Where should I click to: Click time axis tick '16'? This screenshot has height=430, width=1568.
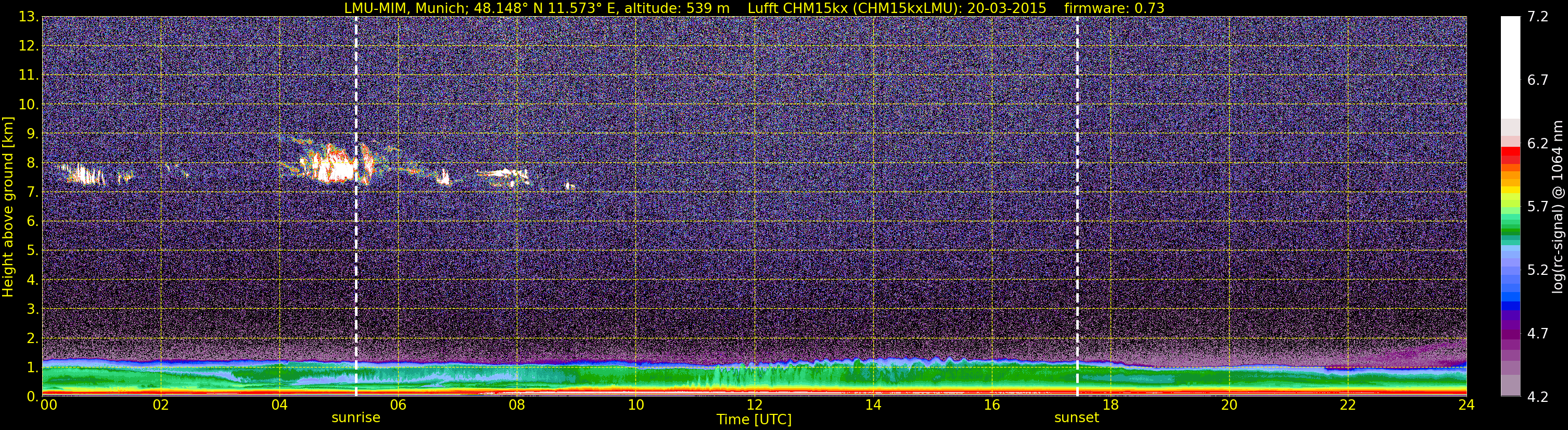[x=991, y=405]
